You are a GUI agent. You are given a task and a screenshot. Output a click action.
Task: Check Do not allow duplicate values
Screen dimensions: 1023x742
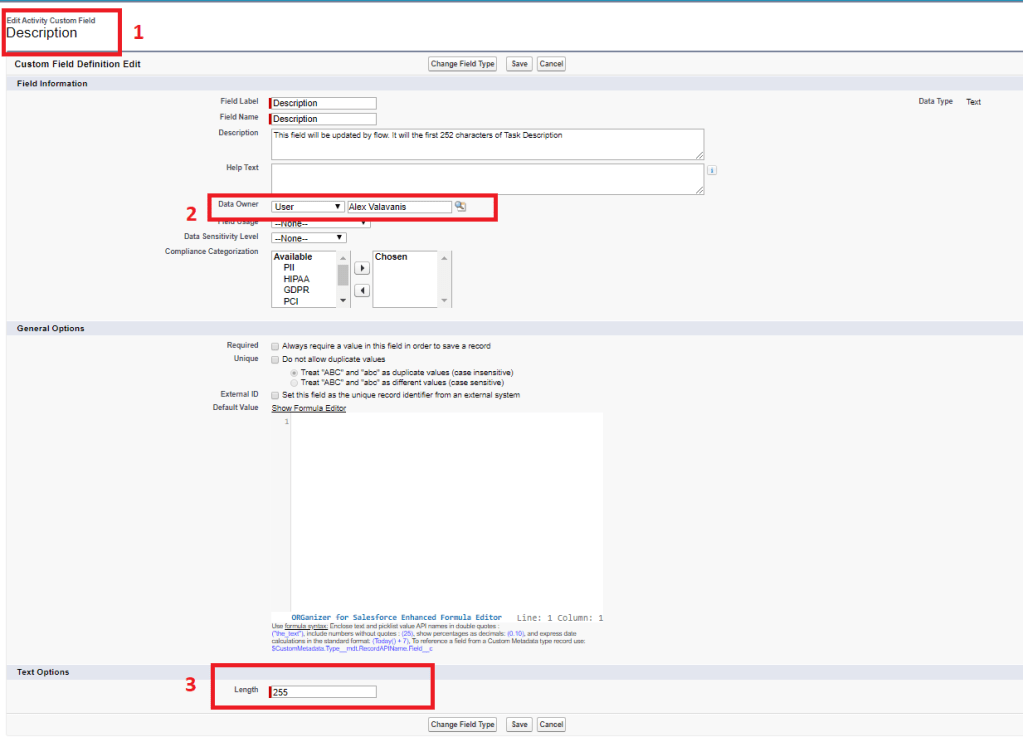click(275, 359)
